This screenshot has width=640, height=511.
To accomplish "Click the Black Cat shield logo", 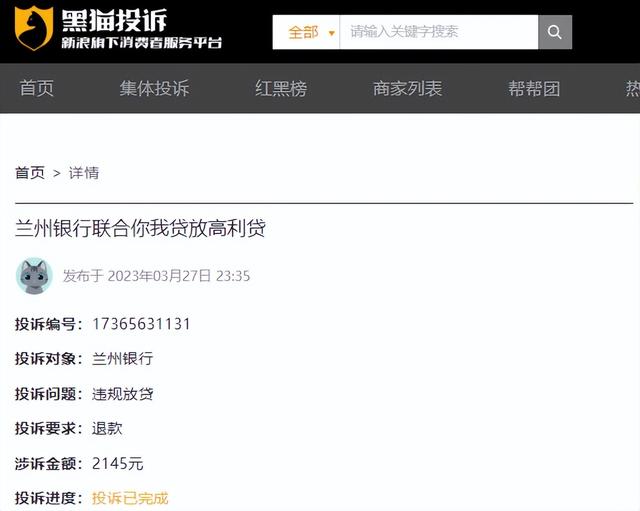I will (34, 28).
